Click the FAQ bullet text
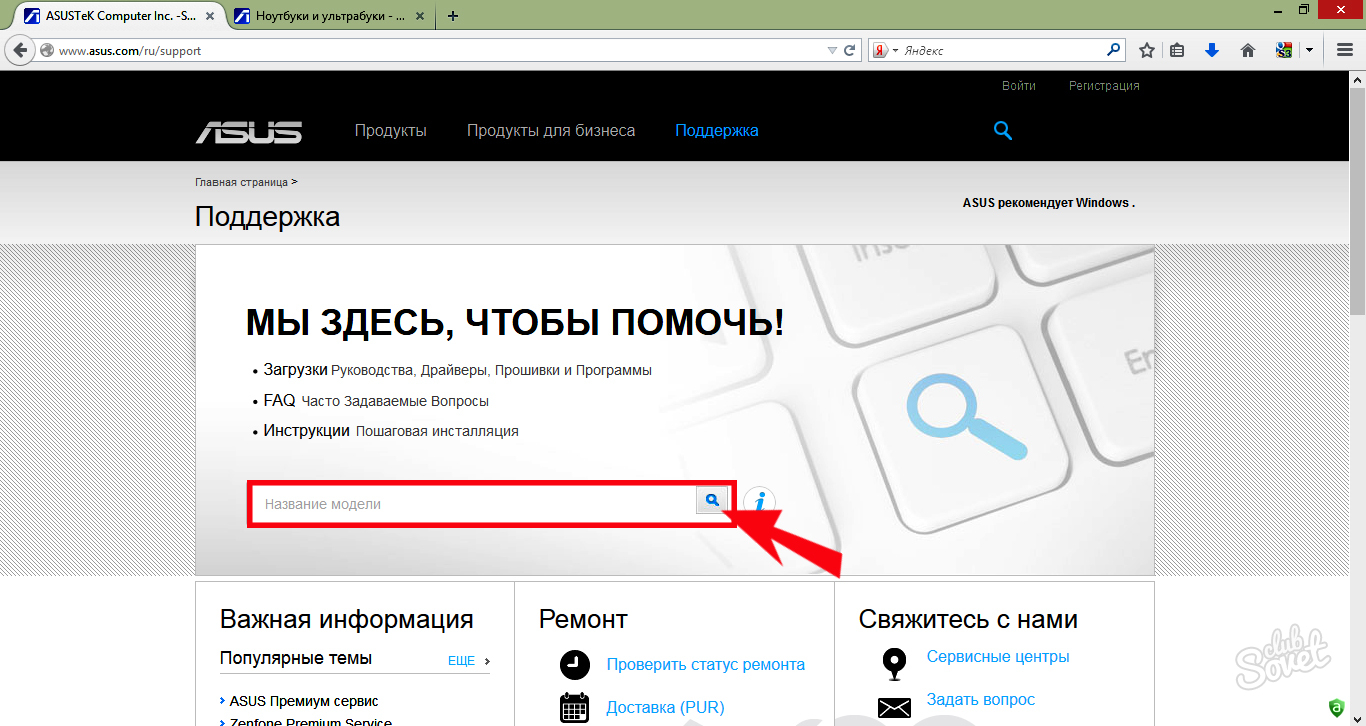The height and width of the screenshot is (726, 1366). click(x=280, y=400)
